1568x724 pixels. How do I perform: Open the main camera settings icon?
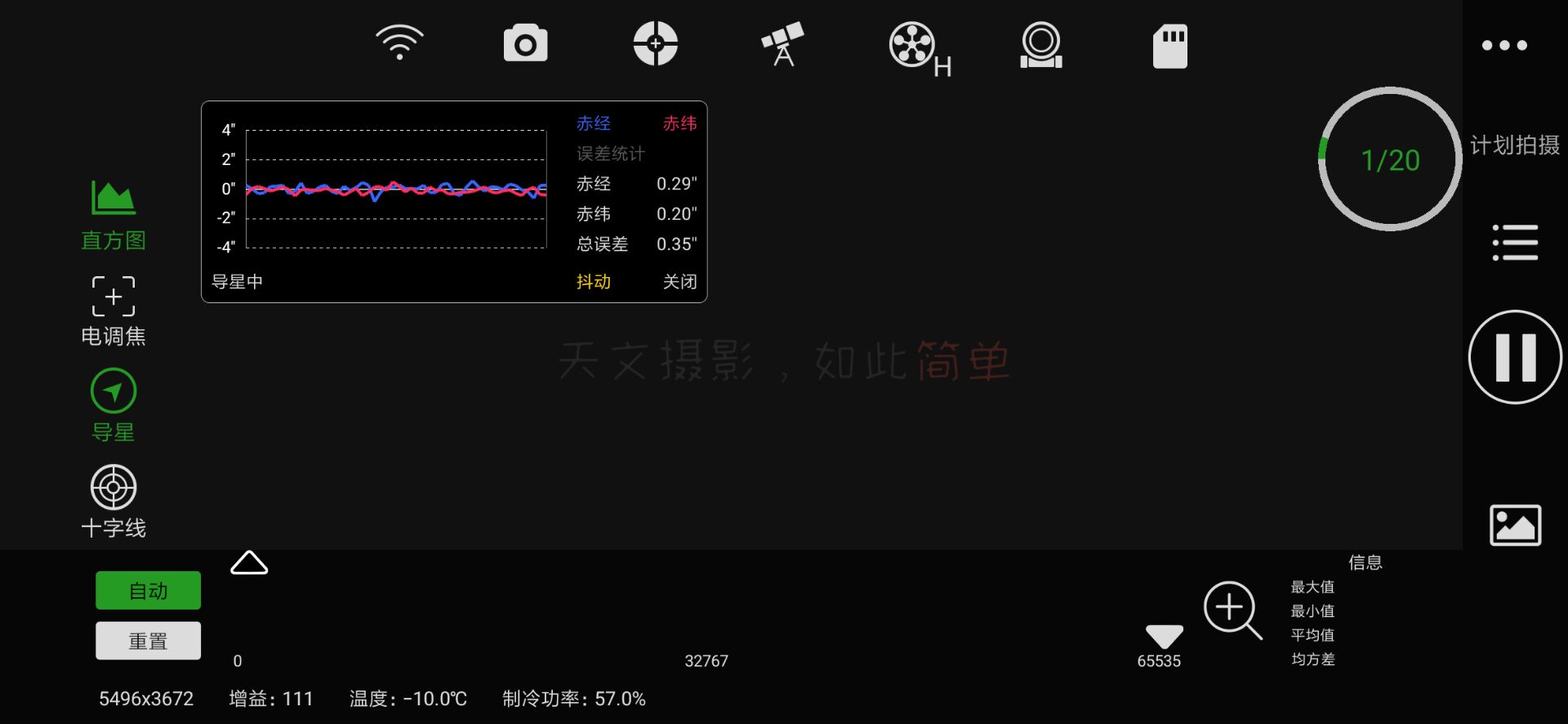[525, 43]
